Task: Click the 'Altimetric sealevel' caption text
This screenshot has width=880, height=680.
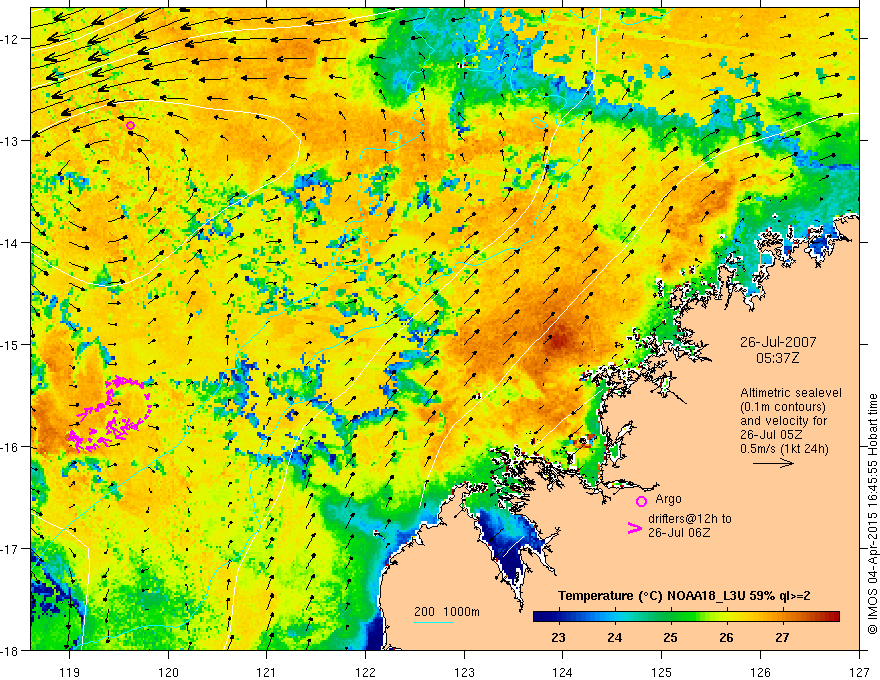Action: (x=791, y=393)
